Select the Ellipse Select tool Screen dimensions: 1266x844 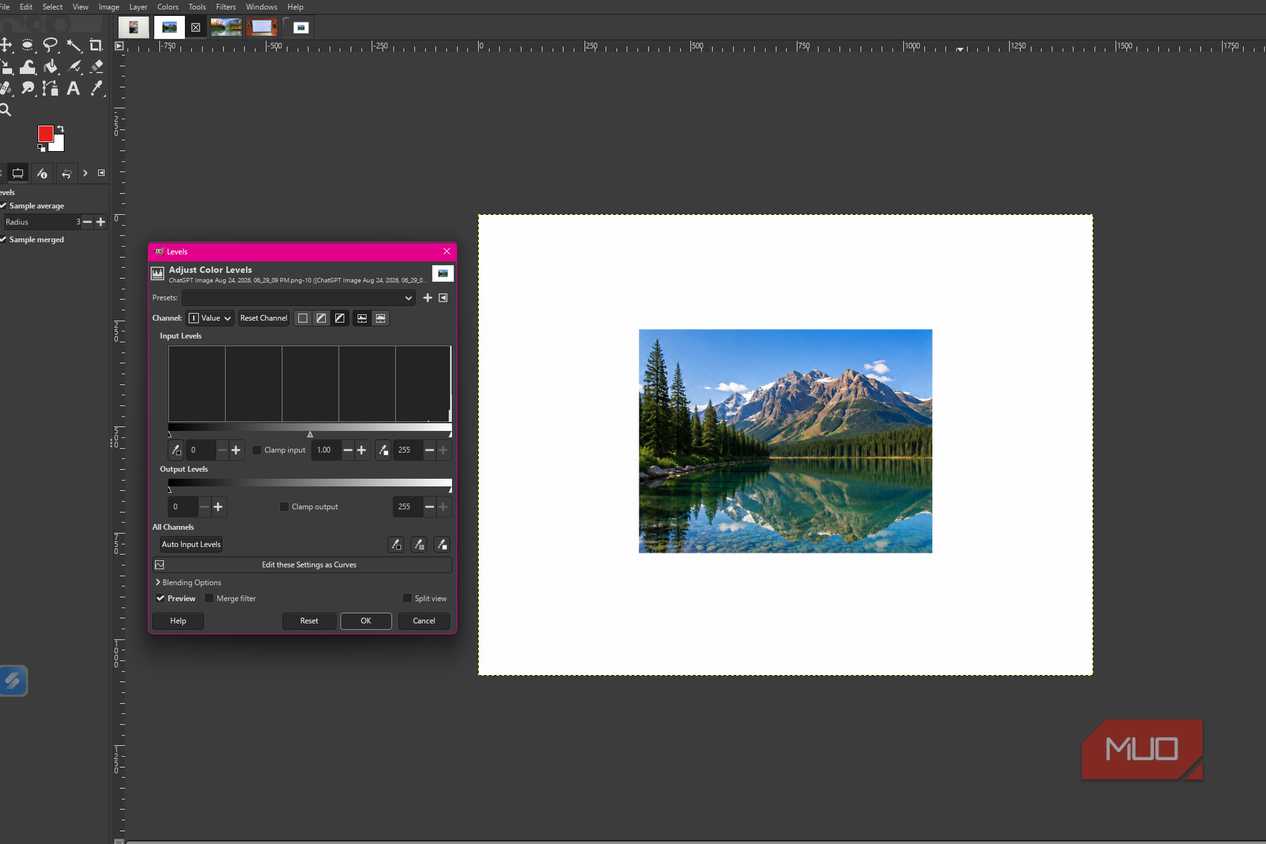(27, 45)
